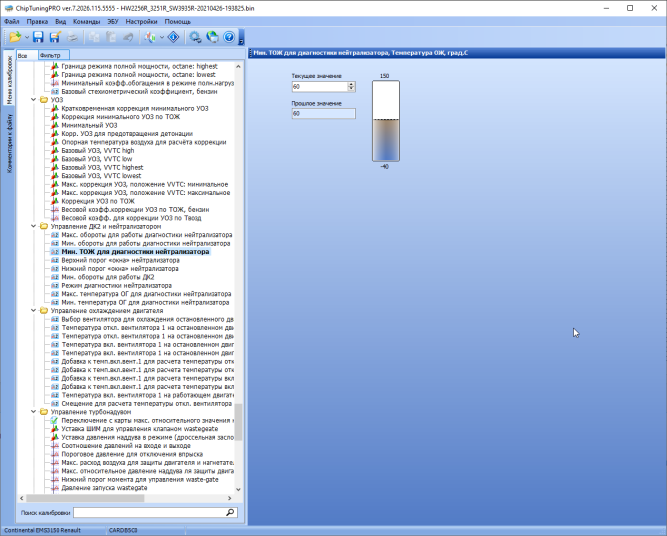
Task: Collapse the Управление охлаждением двигателя group
Action: [34, 311]
